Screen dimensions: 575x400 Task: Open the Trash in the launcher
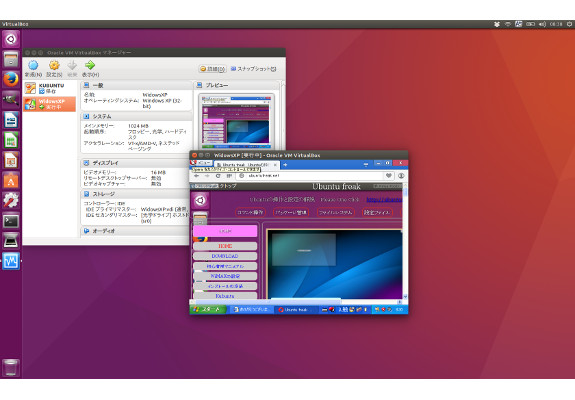pos(11,367)
